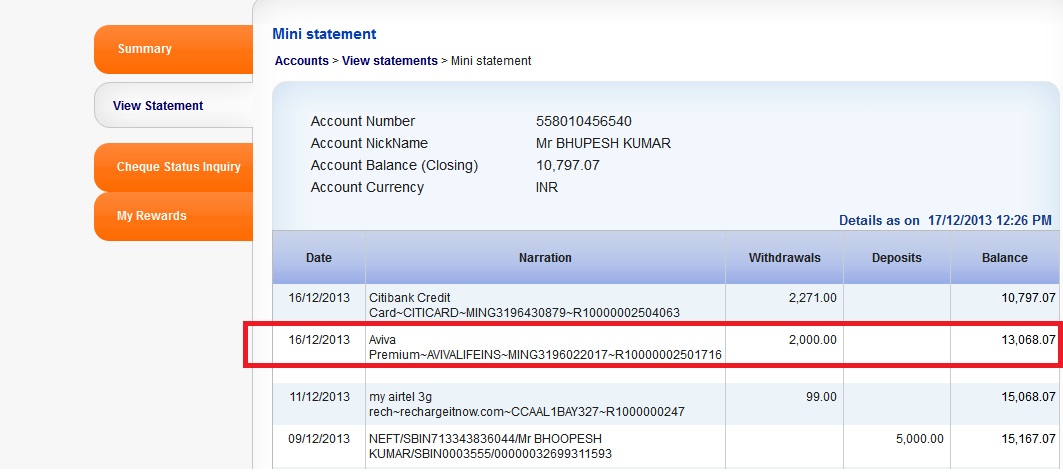Click the account number 558010456540

(x=583, y=121)
